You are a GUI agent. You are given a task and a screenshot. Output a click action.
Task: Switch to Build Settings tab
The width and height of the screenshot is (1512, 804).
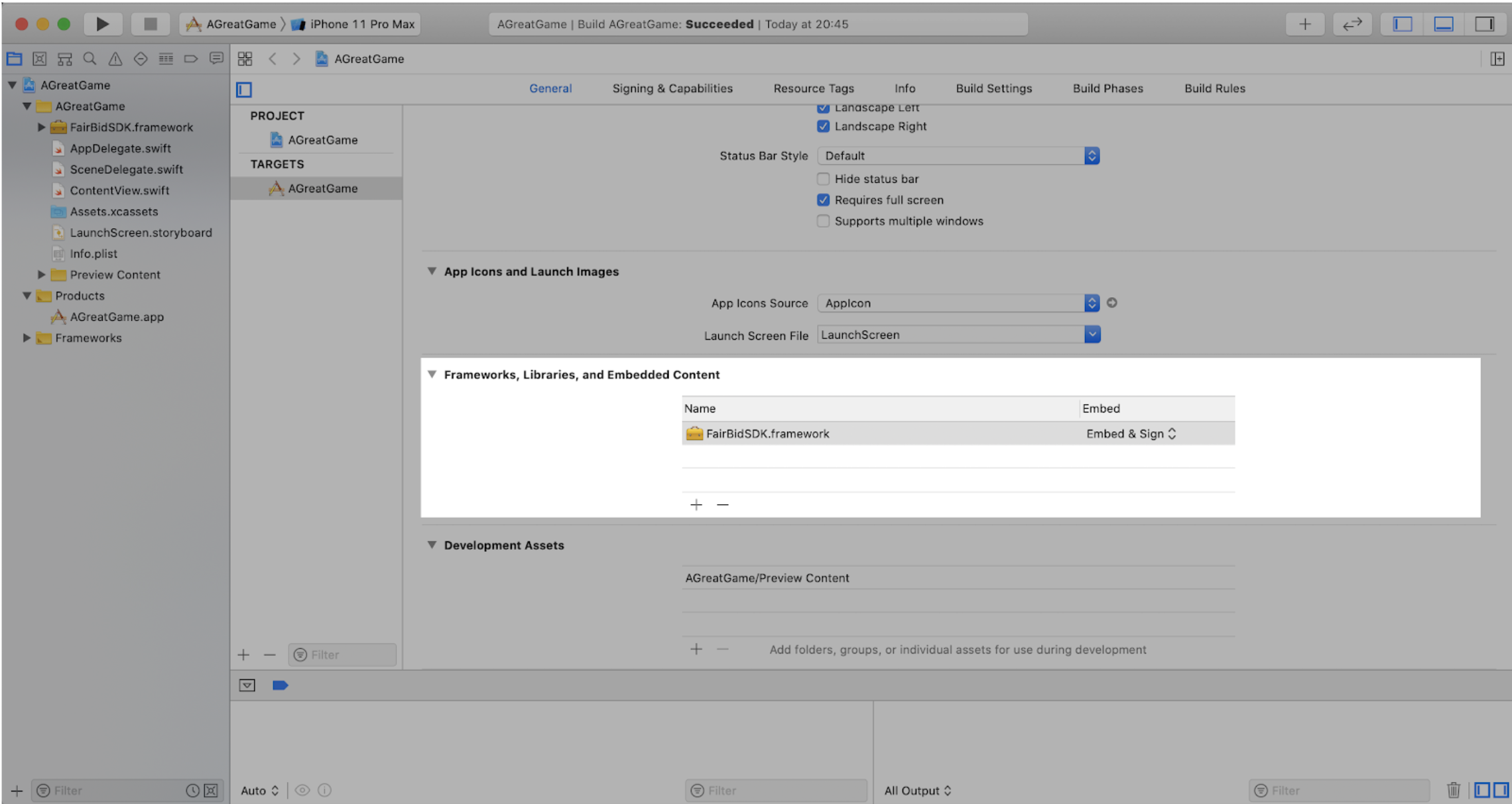coord(993,88)
